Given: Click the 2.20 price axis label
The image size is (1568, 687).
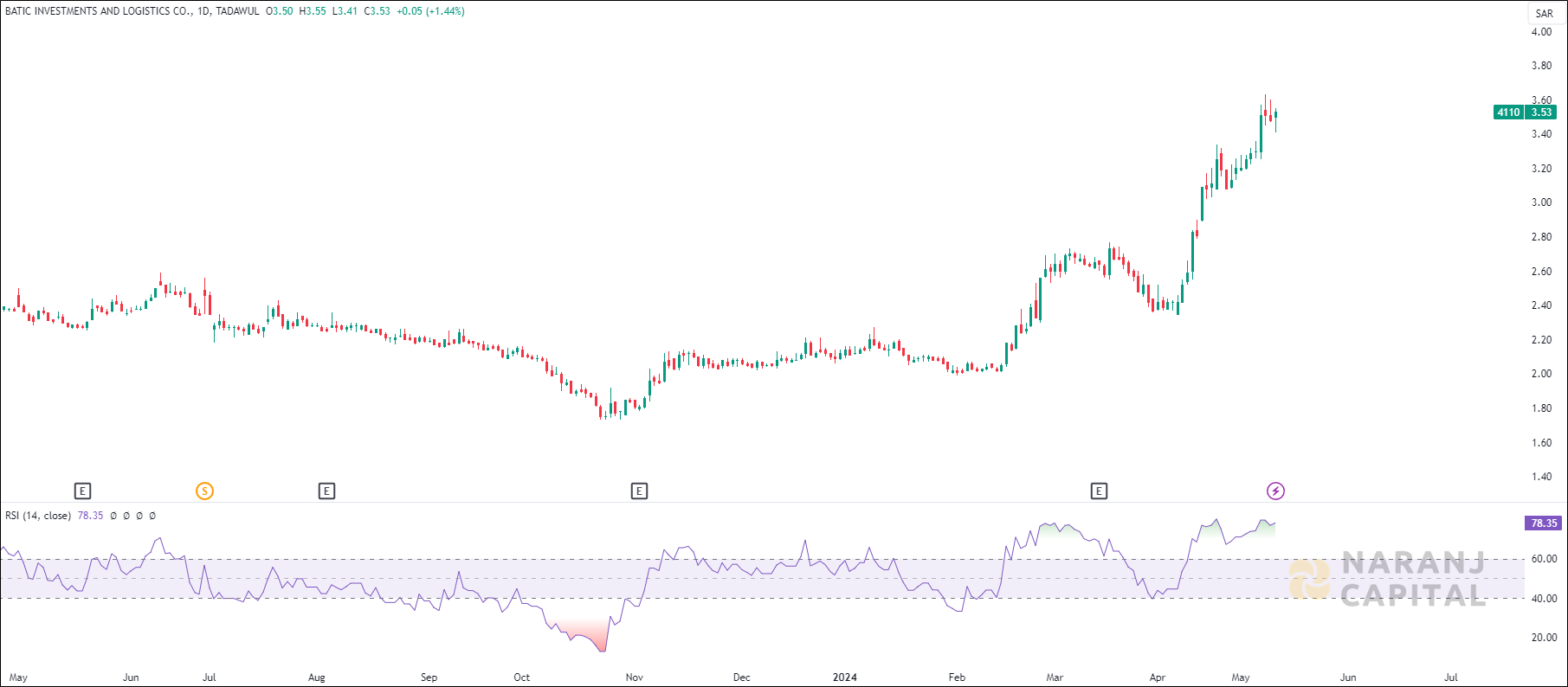Looking at the screenshot, I should [x=1541, y=340].
